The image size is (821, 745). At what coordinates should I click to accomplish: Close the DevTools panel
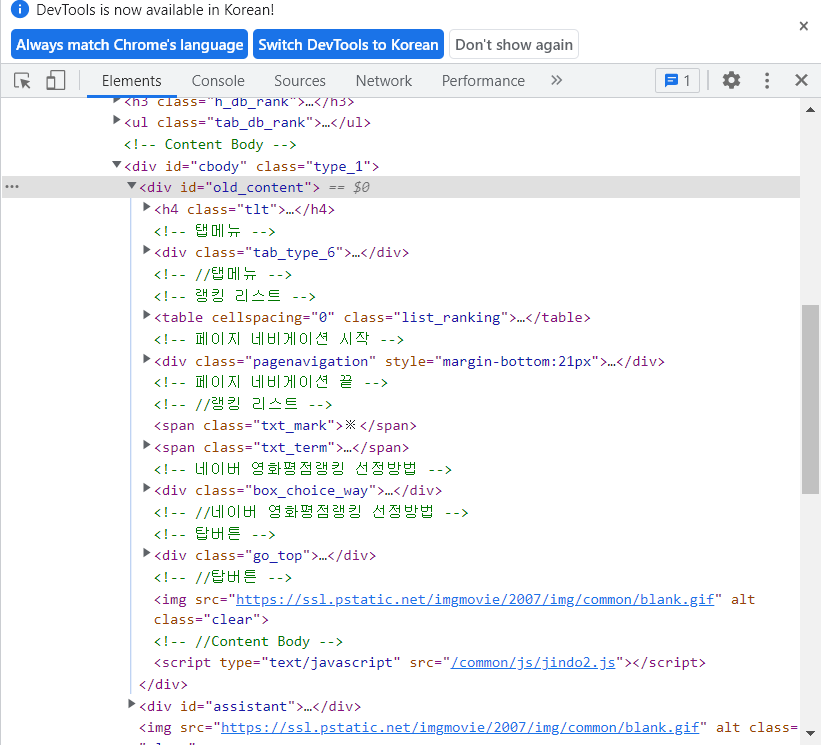coord(801,80)
